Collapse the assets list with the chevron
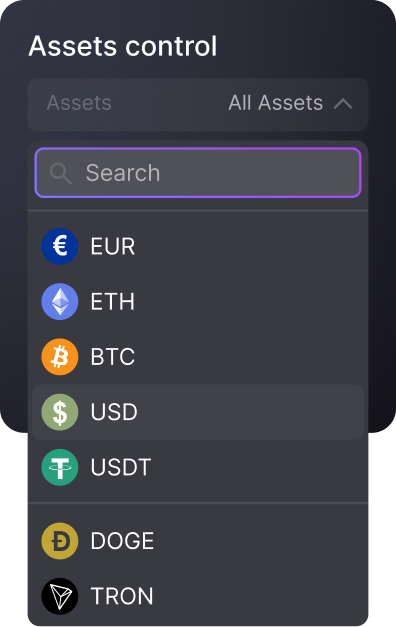Image resolution: width=396 pixels, height=627 pixels. coord(343,104)
